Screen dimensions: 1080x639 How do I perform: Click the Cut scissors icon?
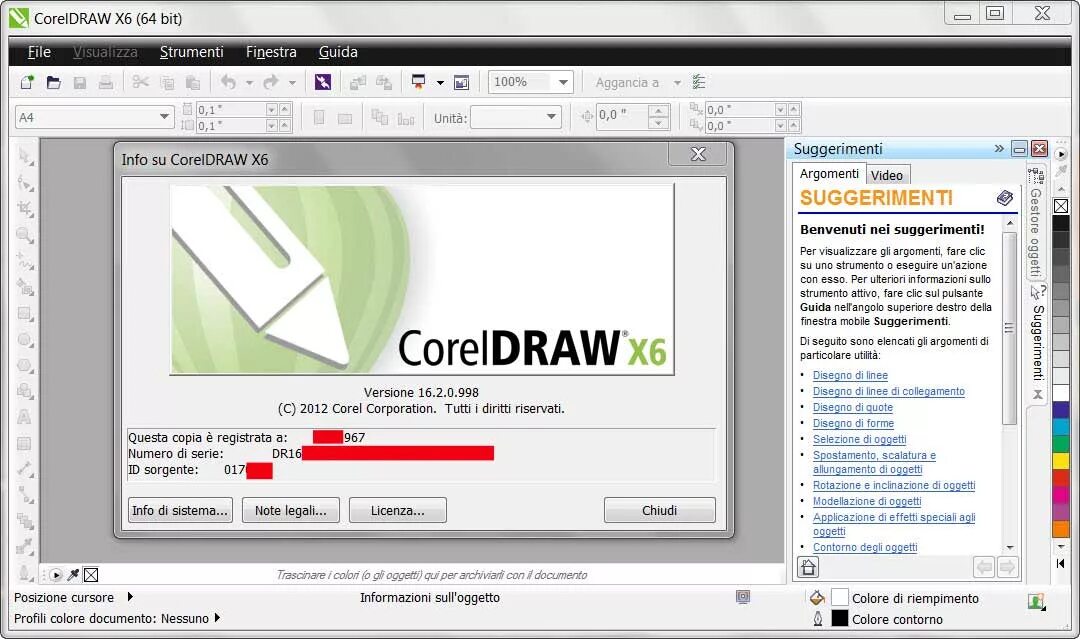pyautogui.click(x=141, y=83)
